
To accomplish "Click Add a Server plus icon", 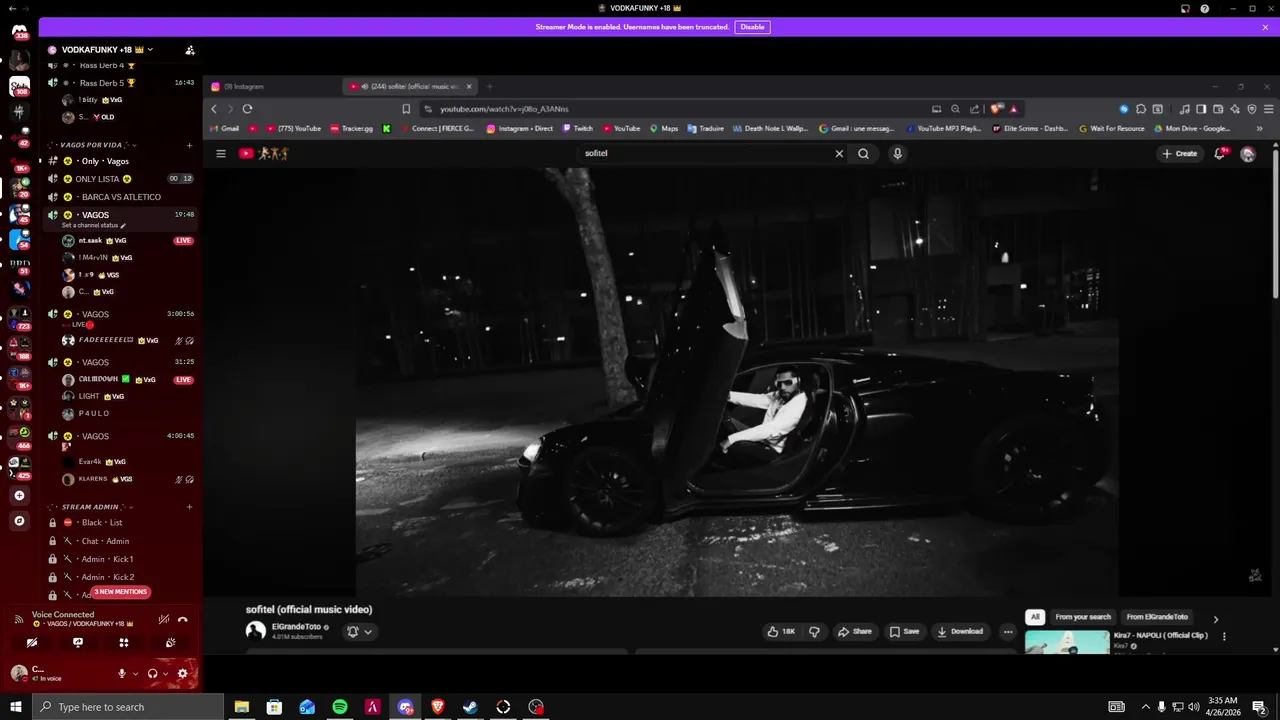I will (19, 496).
